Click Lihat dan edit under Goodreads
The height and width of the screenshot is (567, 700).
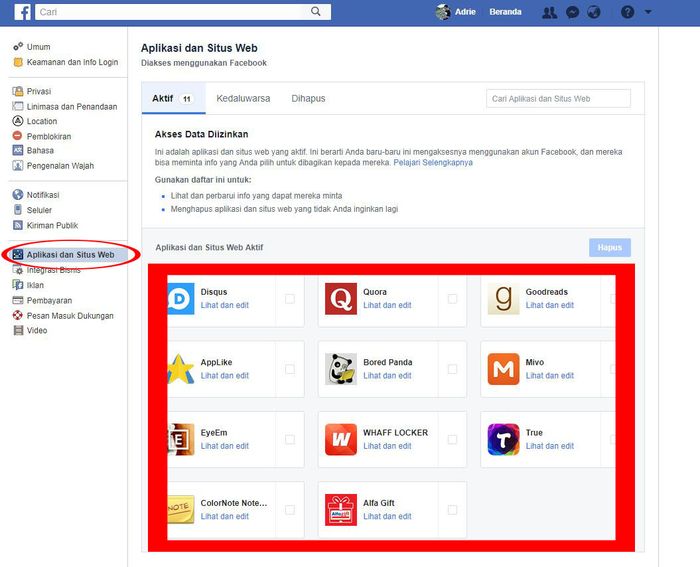click(550, 305)
